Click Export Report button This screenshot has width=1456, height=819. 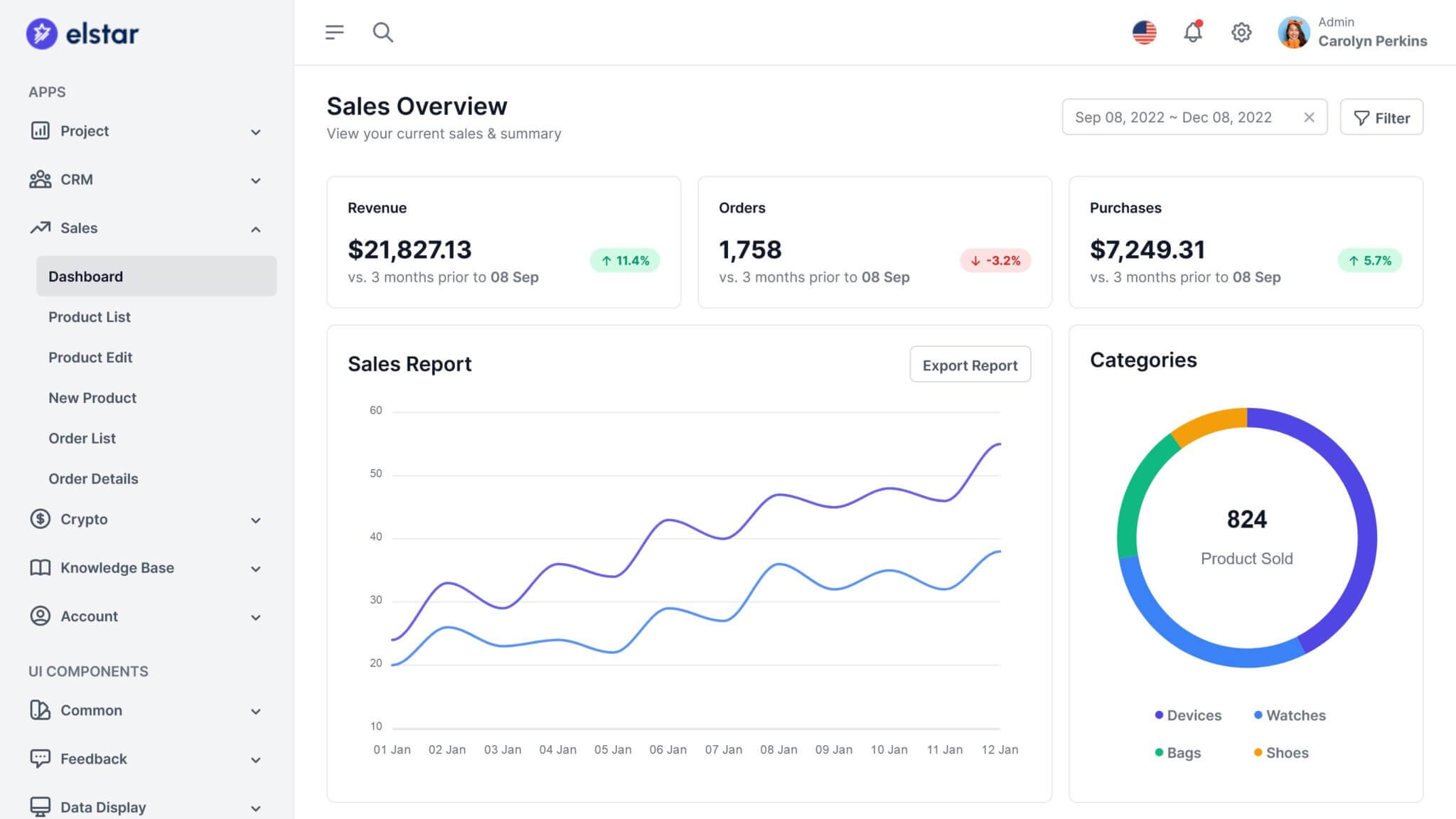[x=970, y=364]
